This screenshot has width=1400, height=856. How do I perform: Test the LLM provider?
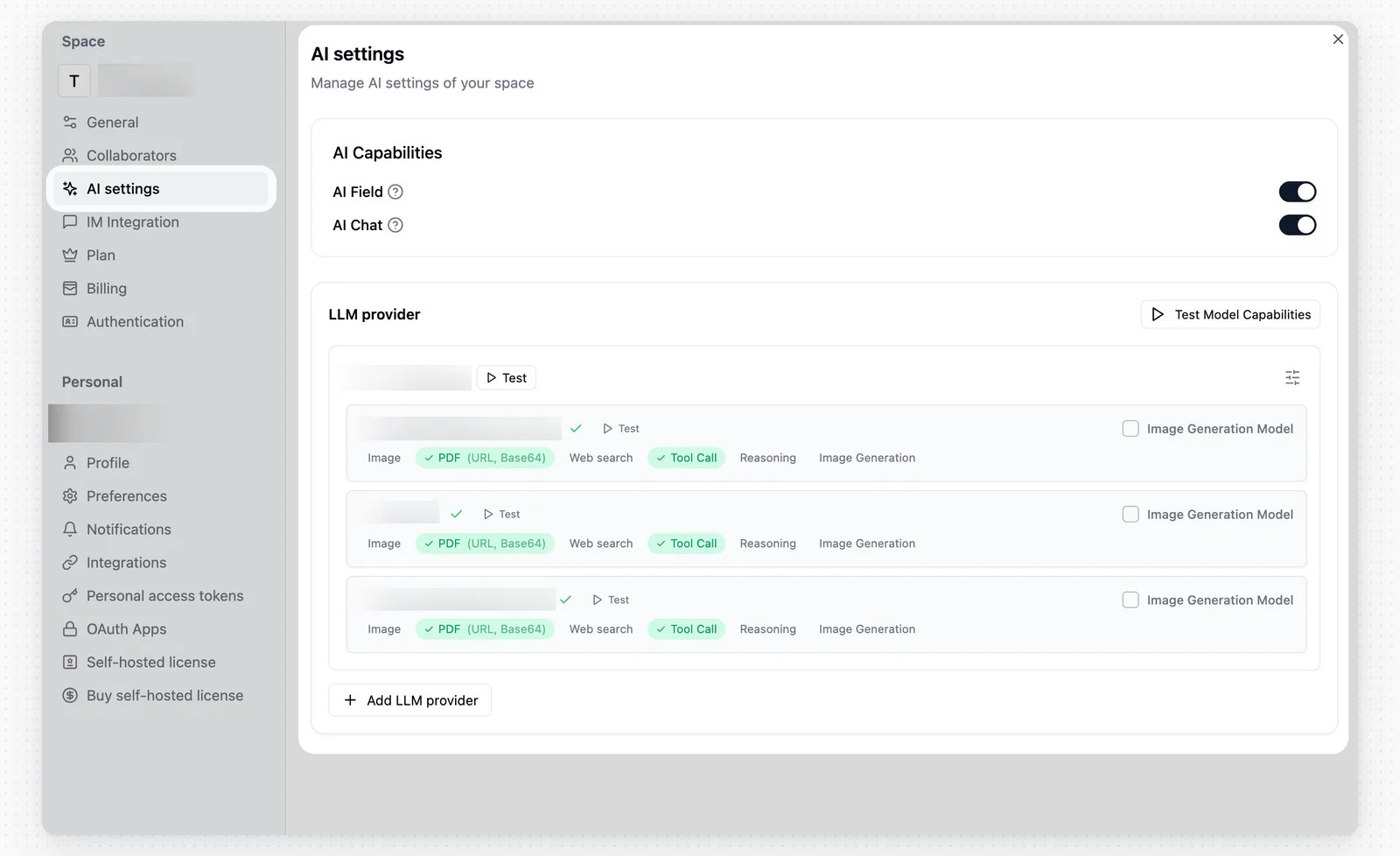pyautogui.click(x=507, y=378)
